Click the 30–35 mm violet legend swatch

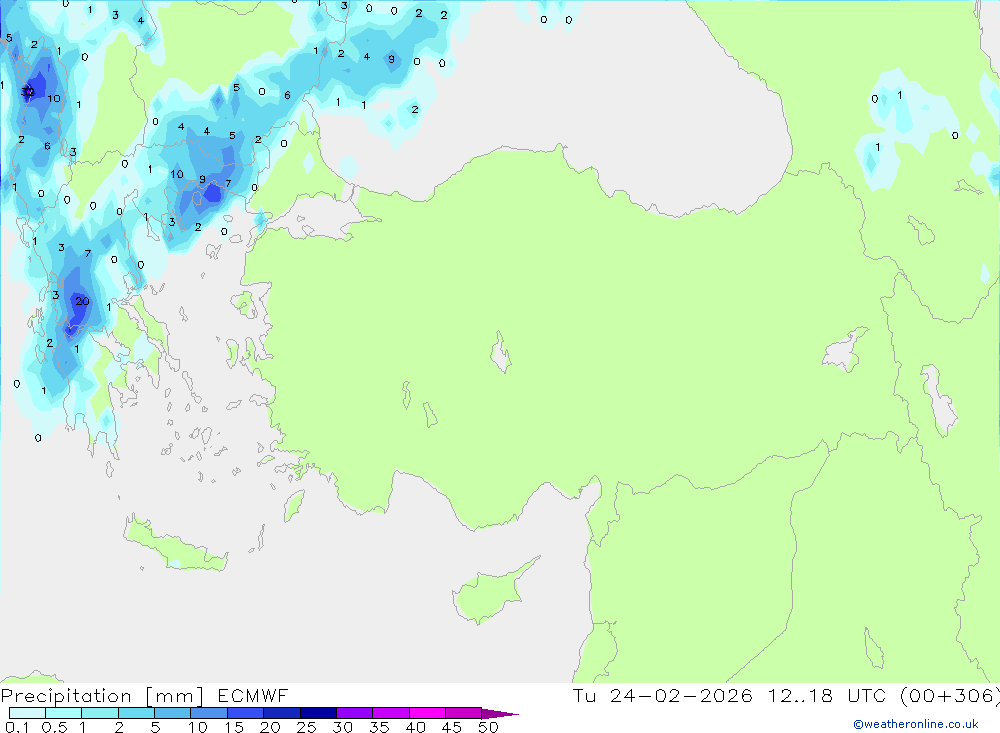(x=354, y=713)
